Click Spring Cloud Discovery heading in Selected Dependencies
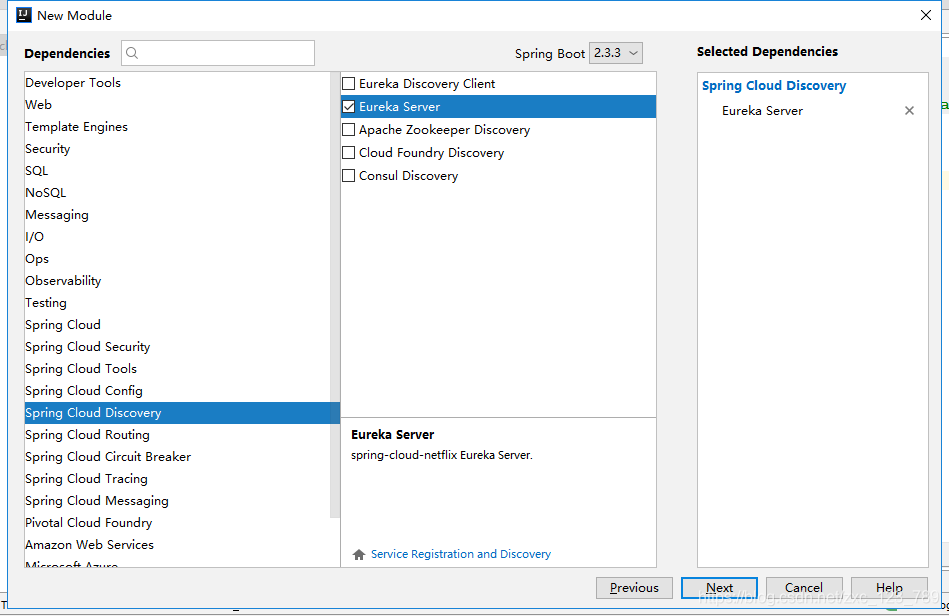 [x=773, y=86]
